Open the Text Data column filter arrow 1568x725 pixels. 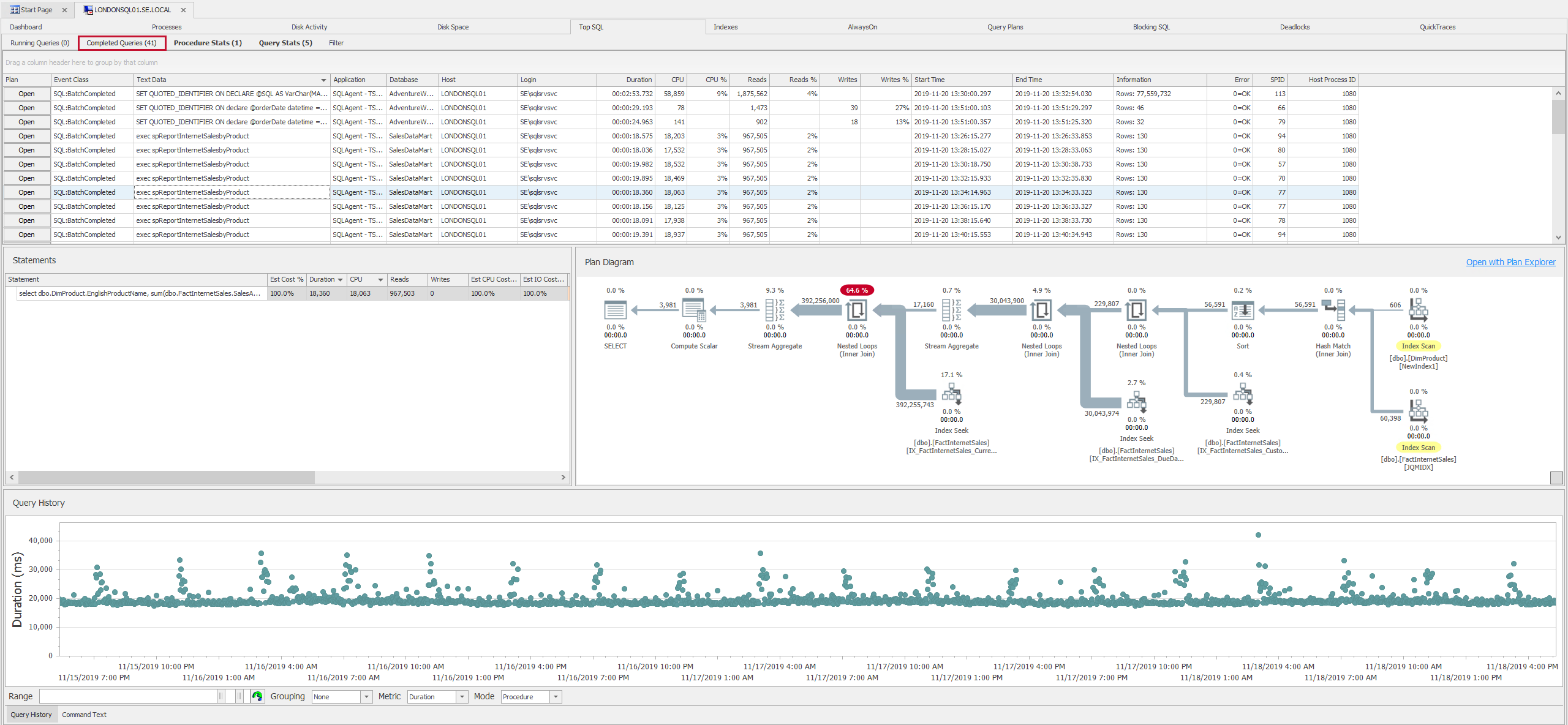click(x=323, y=80)
